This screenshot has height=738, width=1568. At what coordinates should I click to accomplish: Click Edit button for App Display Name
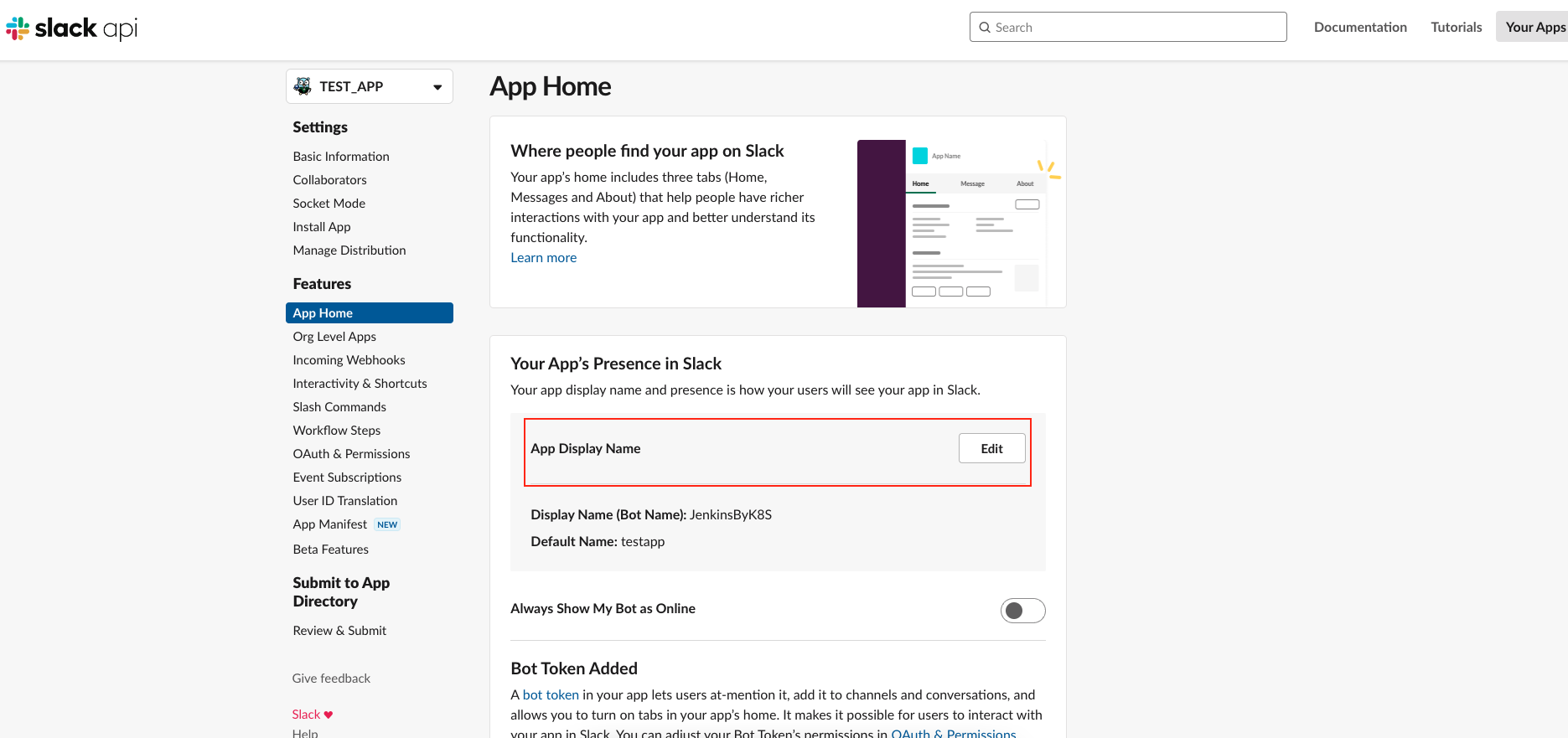pyautogui.click(x=992, y=448)
